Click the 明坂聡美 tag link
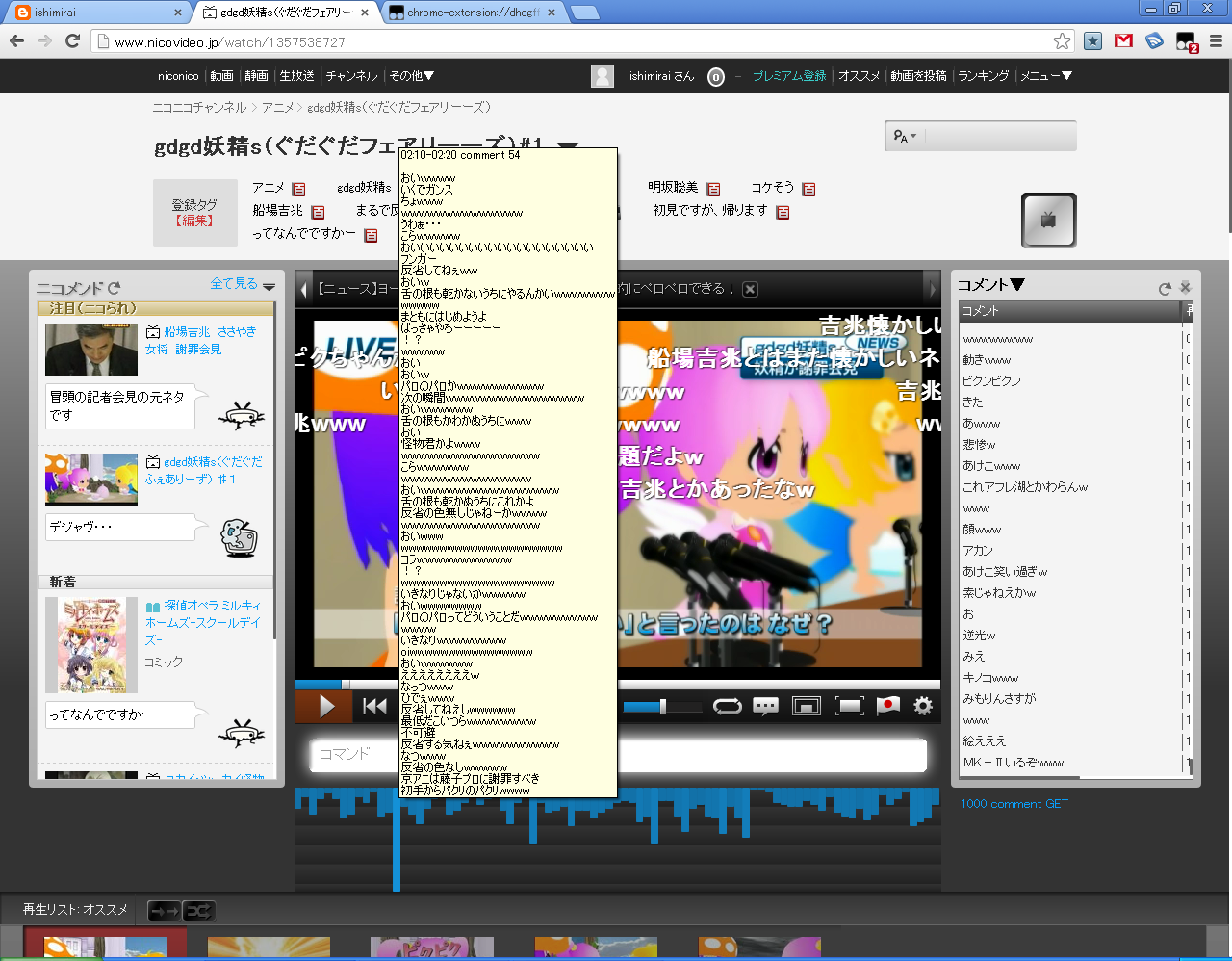This screenshot has height=961, width=1232. [673, 188]
